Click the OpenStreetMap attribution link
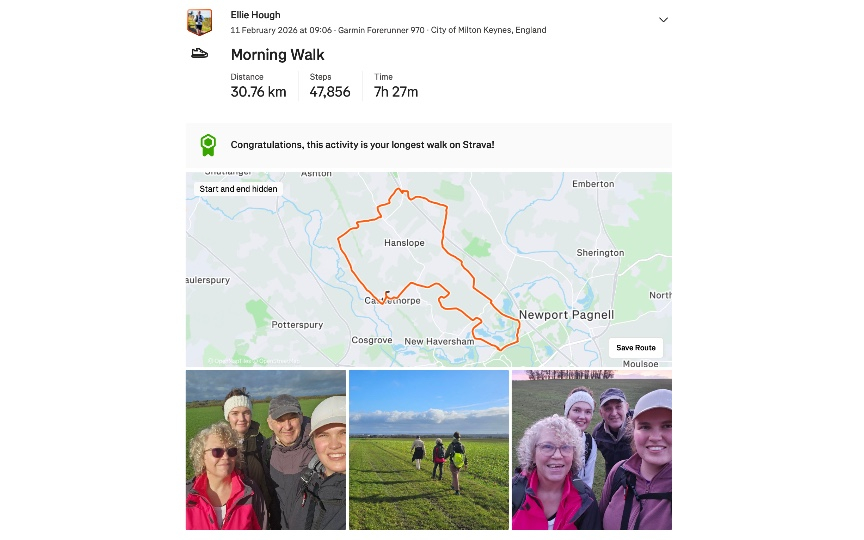Screen dimensions: 864x540 (280, 361)
